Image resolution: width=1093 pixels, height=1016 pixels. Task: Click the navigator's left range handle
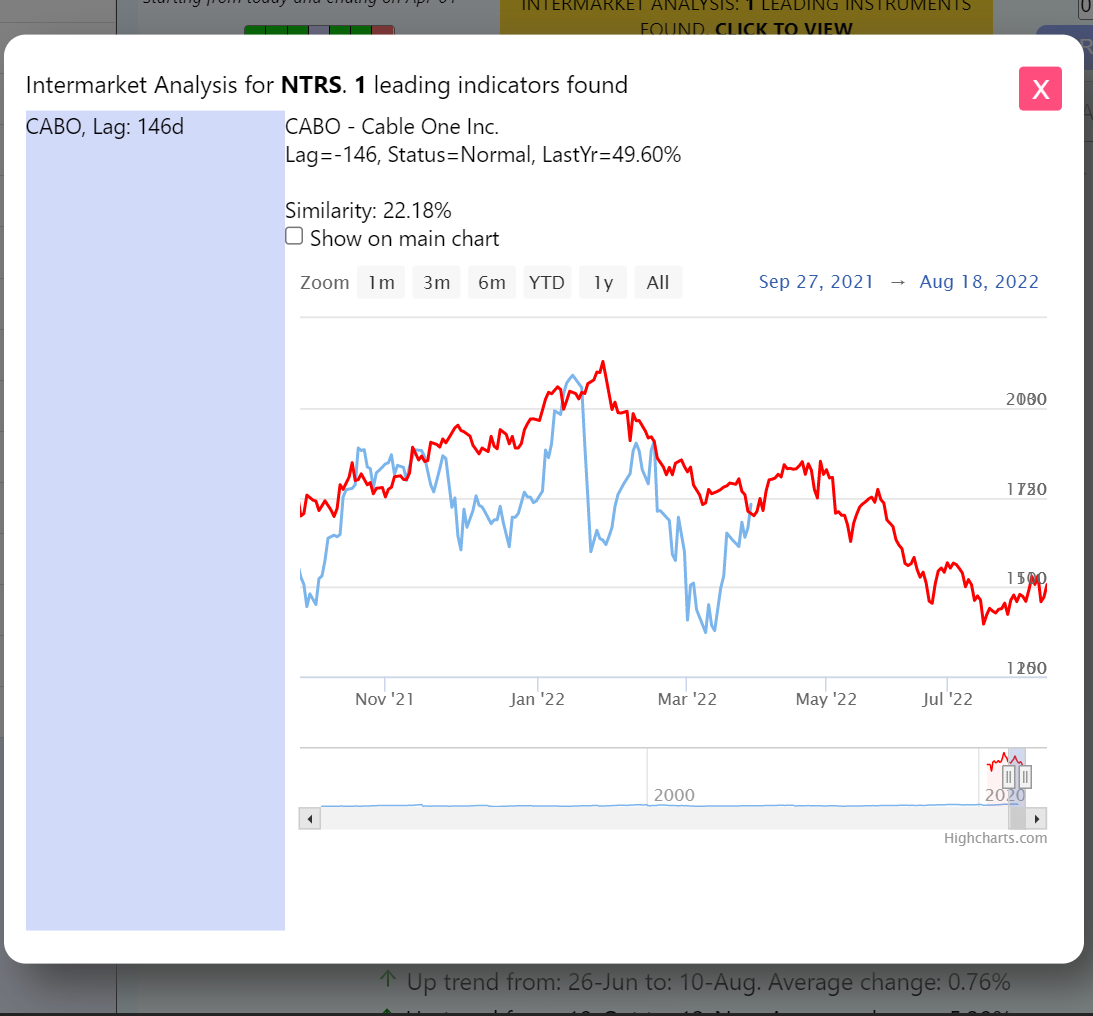(x=1009, y=776)
